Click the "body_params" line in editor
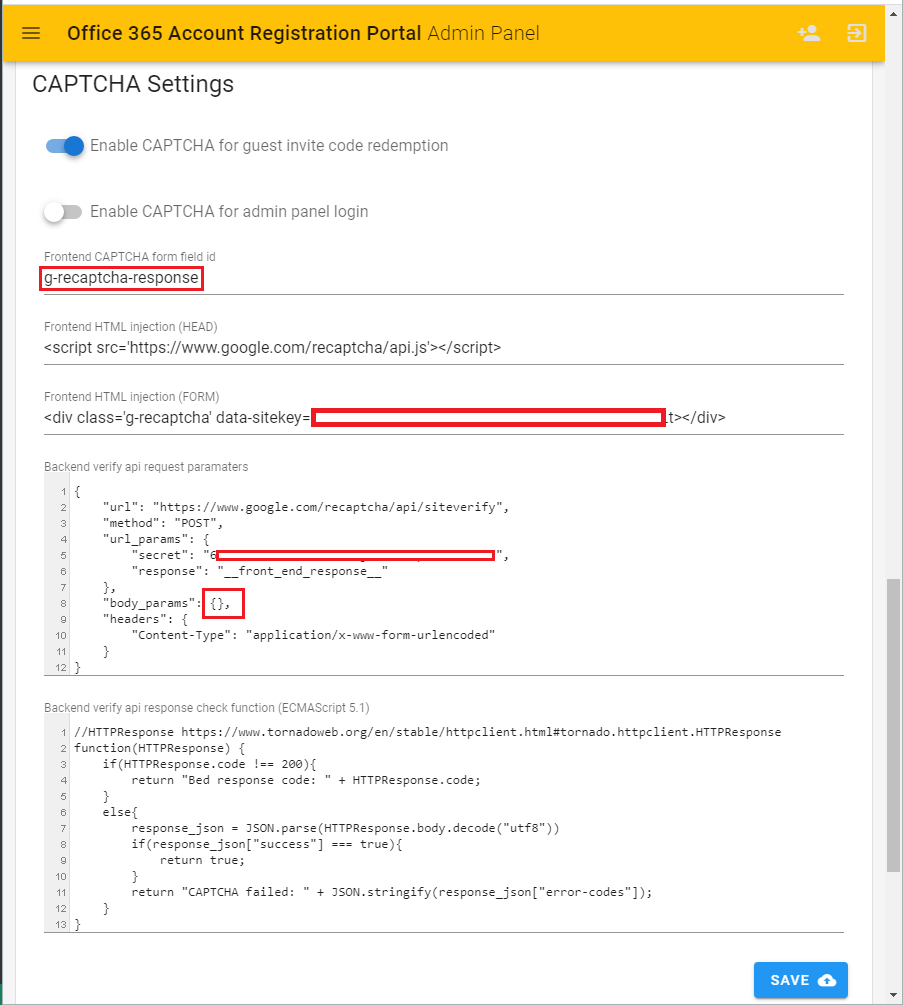 167,604
